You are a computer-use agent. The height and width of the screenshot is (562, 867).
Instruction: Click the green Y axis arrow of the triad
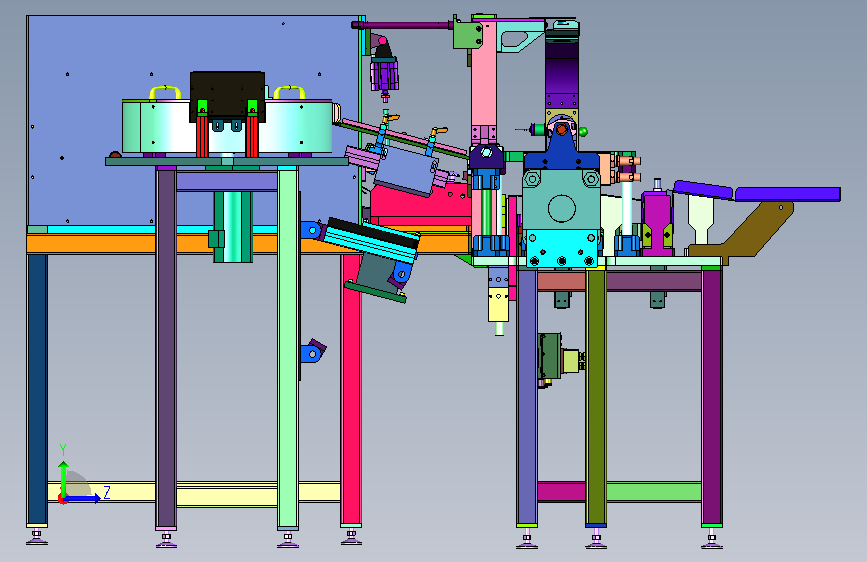point(64,478)
